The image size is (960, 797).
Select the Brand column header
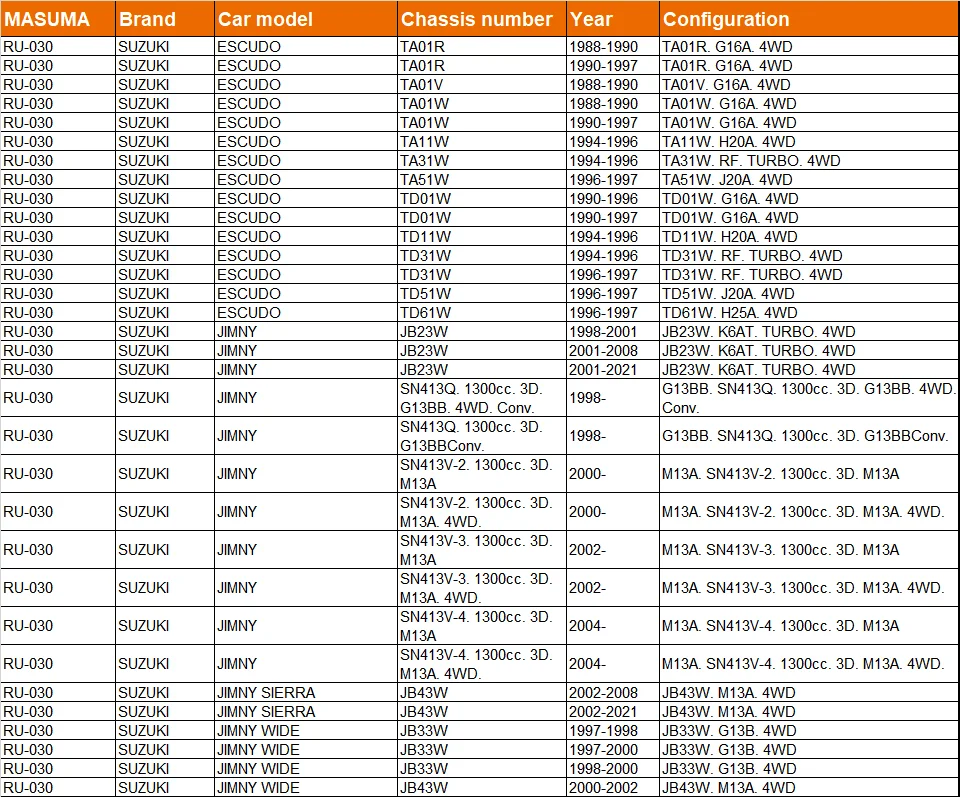[165, 19]
